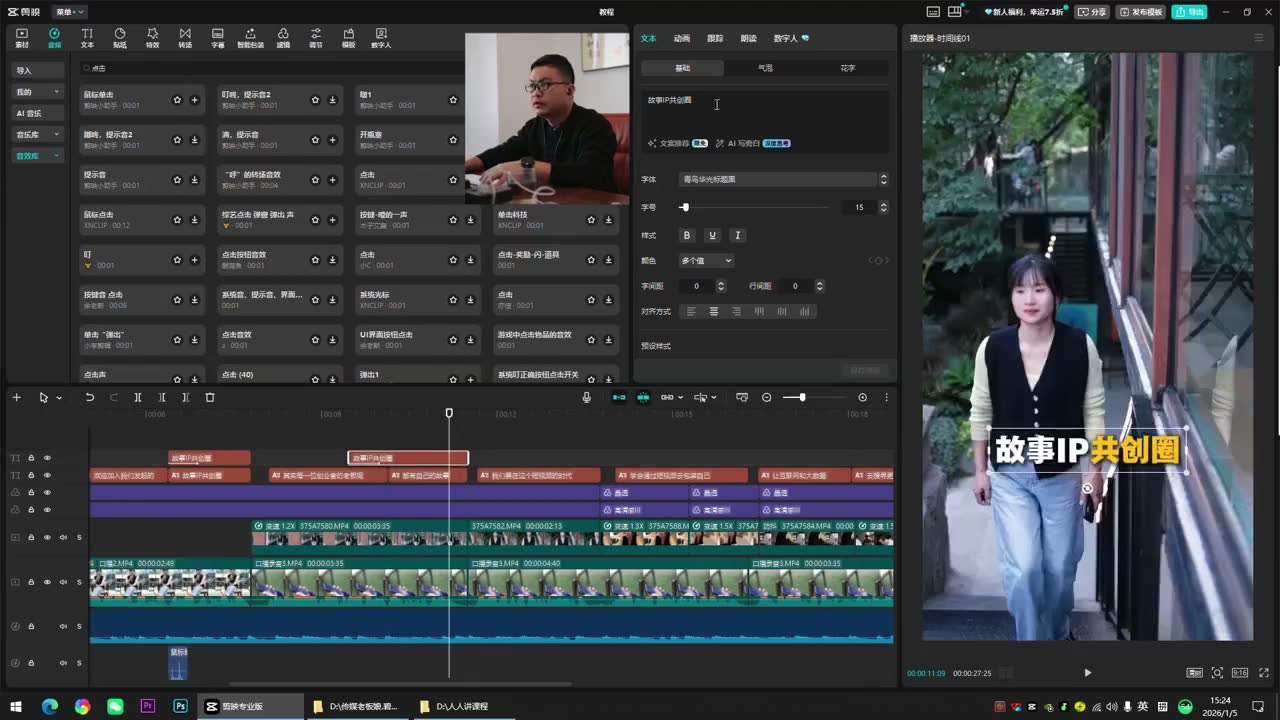Open the 字体 font selection dropdown
1280x720 pixels.
click(x=783, y=179)
